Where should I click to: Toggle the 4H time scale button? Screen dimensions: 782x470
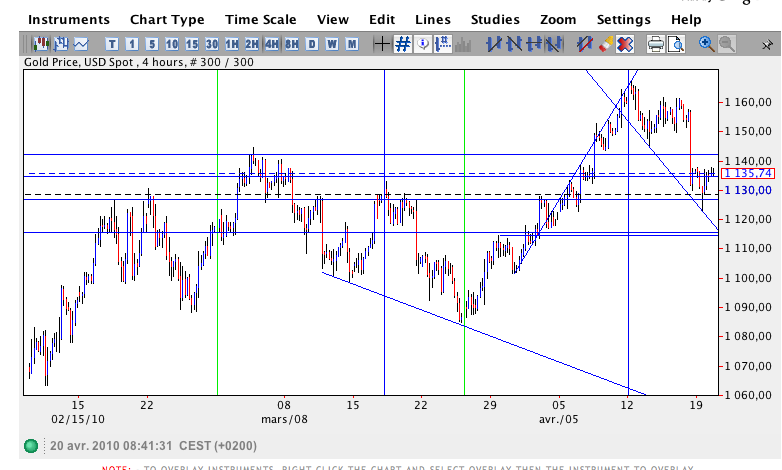tap(271, 44)
